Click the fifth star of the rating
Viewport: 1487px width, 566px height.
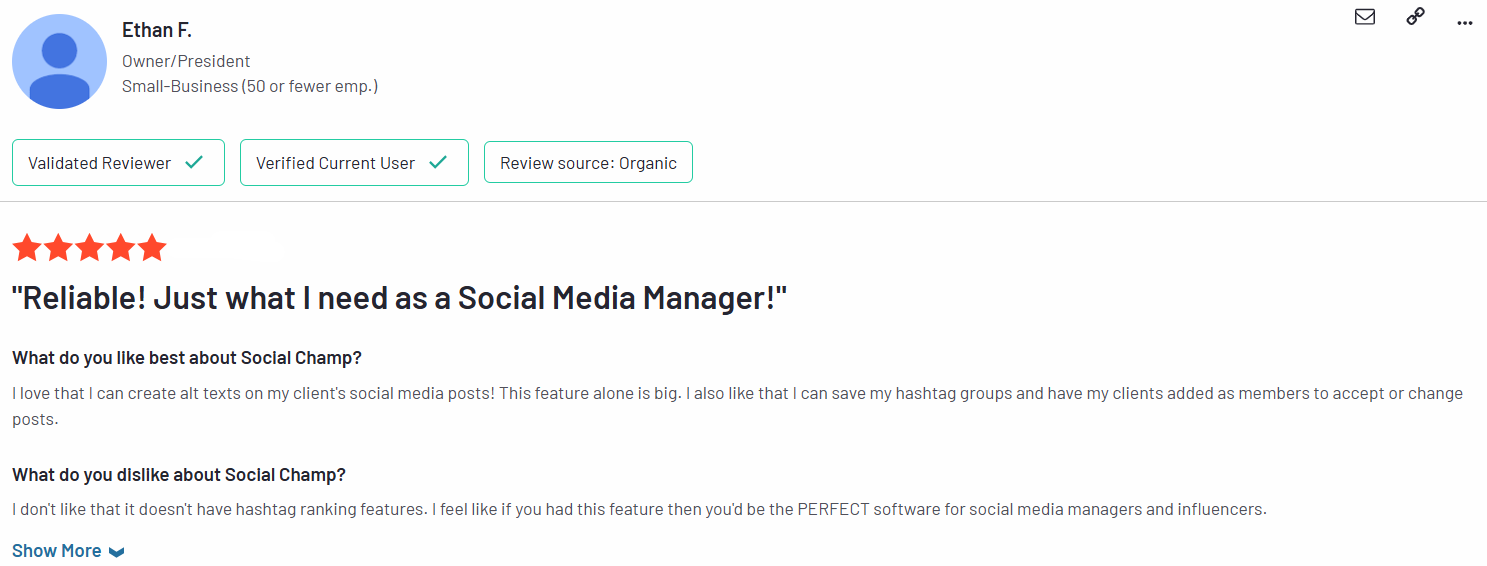coord(151,247)
